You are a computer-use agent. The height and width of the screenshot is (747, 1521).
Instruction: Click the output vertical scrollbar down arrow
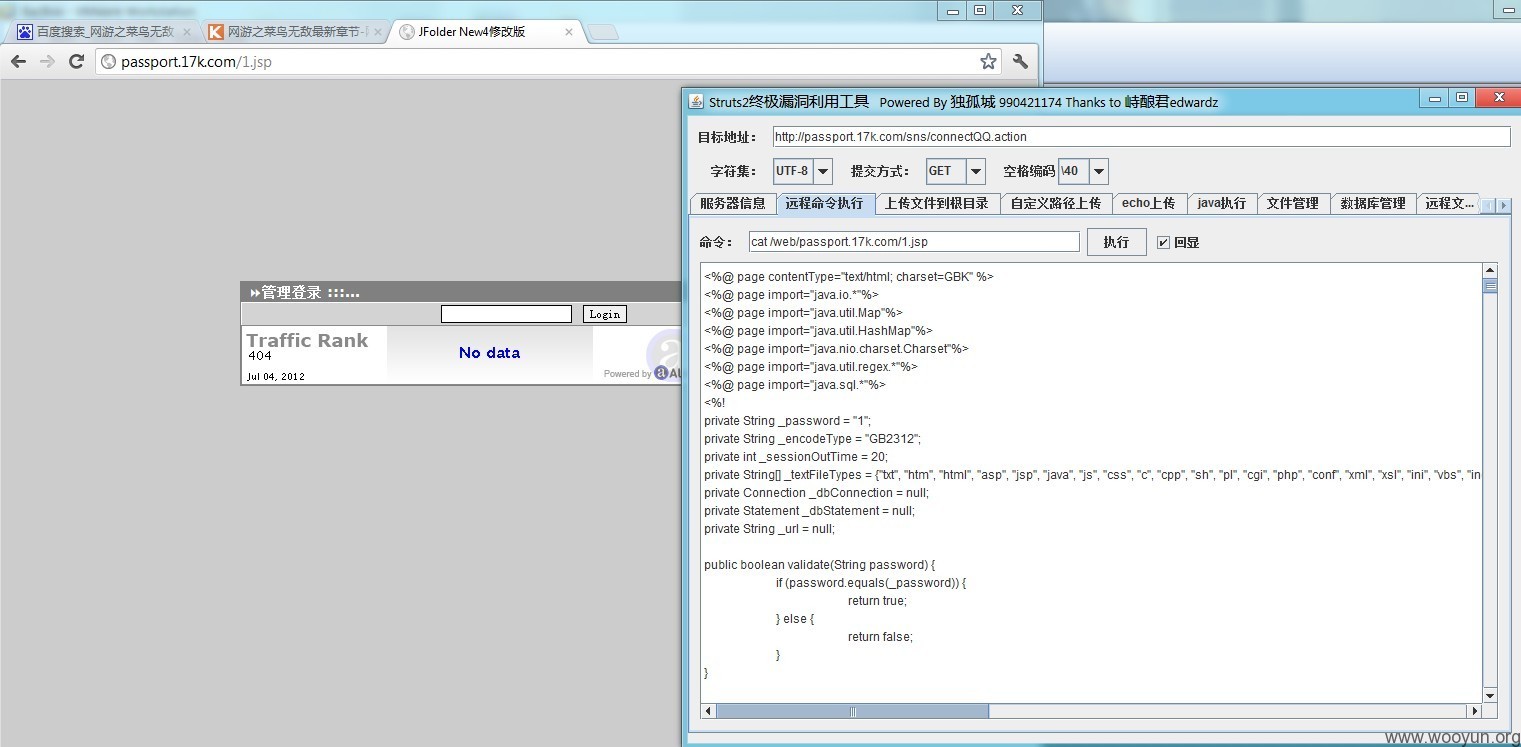[1490, 695]
